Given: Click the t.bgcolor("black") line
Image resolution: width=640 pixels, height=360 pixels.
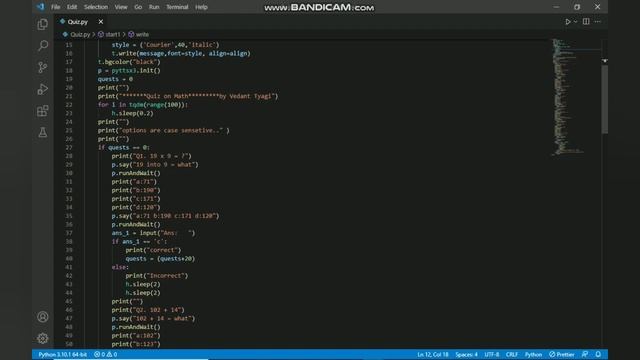Looking at the screenshot, I should point(129,62).
